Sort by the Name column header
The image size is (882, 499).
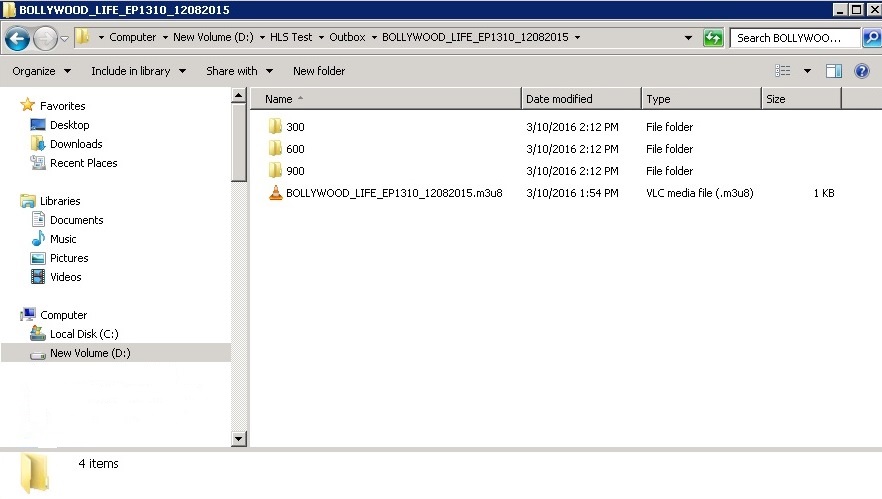point(386,99)
